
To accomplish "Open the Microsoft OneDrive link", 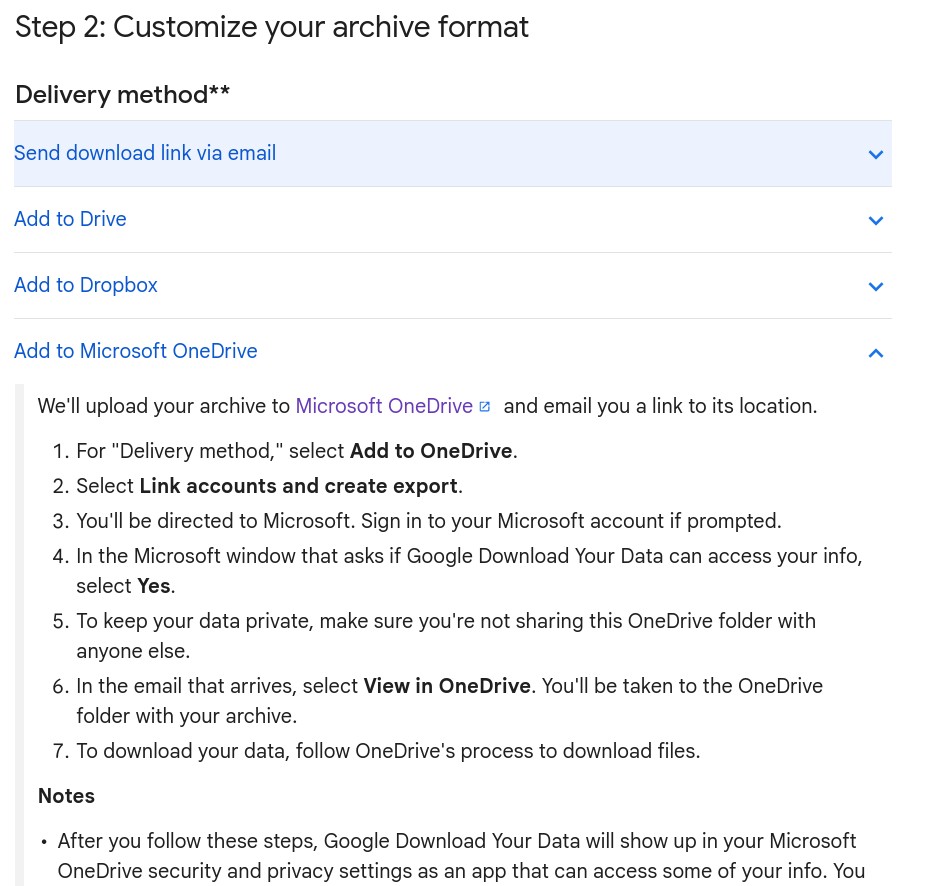I will [x=384, y=406].
